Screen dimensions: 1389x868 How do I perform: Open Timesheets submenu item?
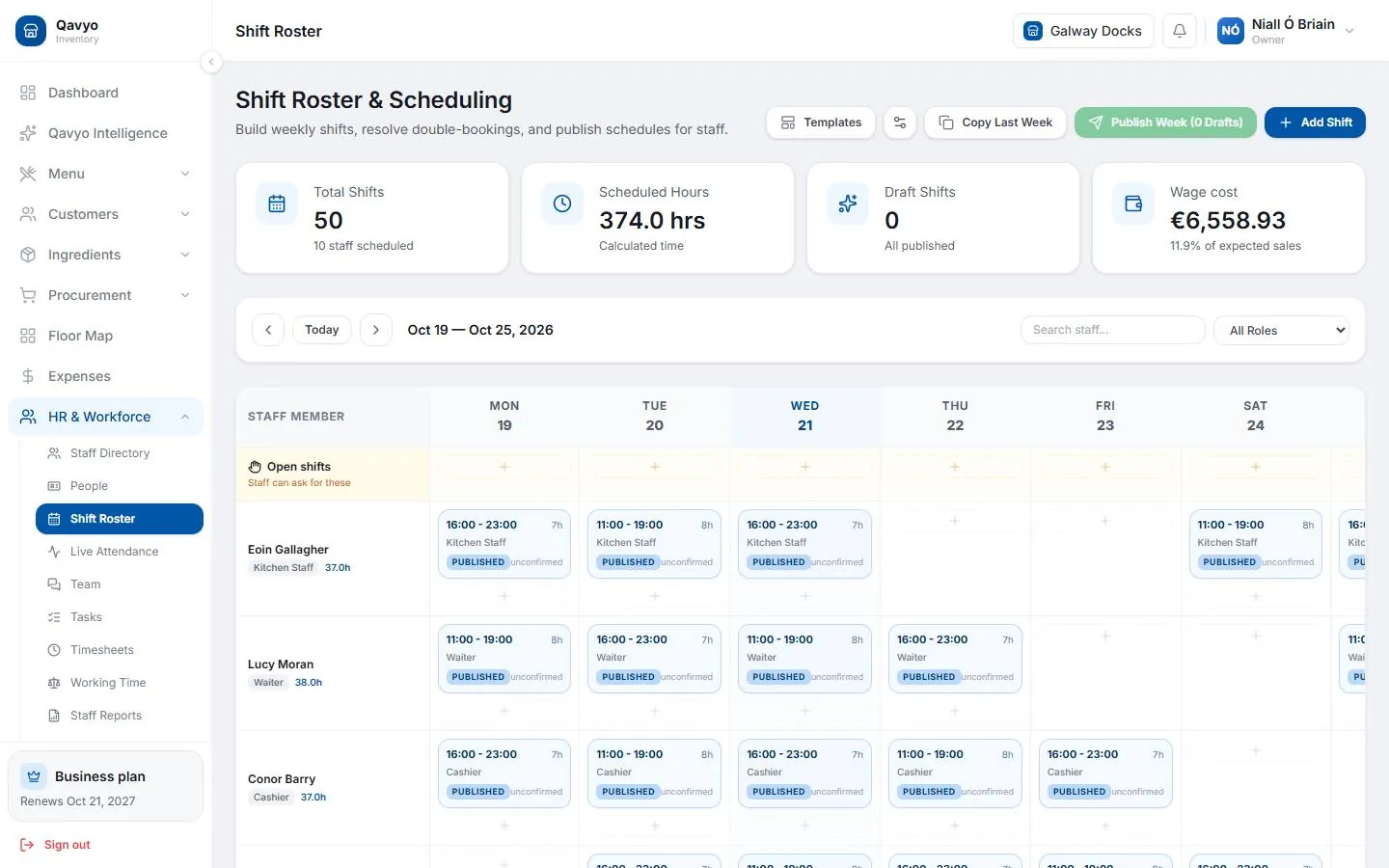tap(120, 650)
